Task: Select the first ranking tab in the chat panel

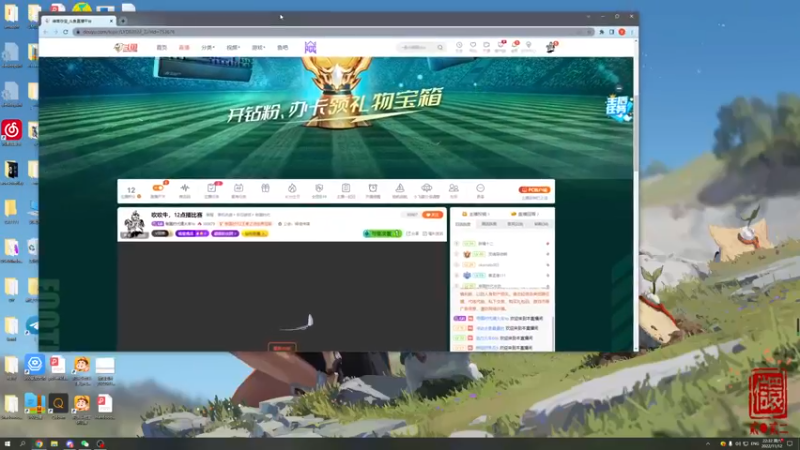Action: 463,224
